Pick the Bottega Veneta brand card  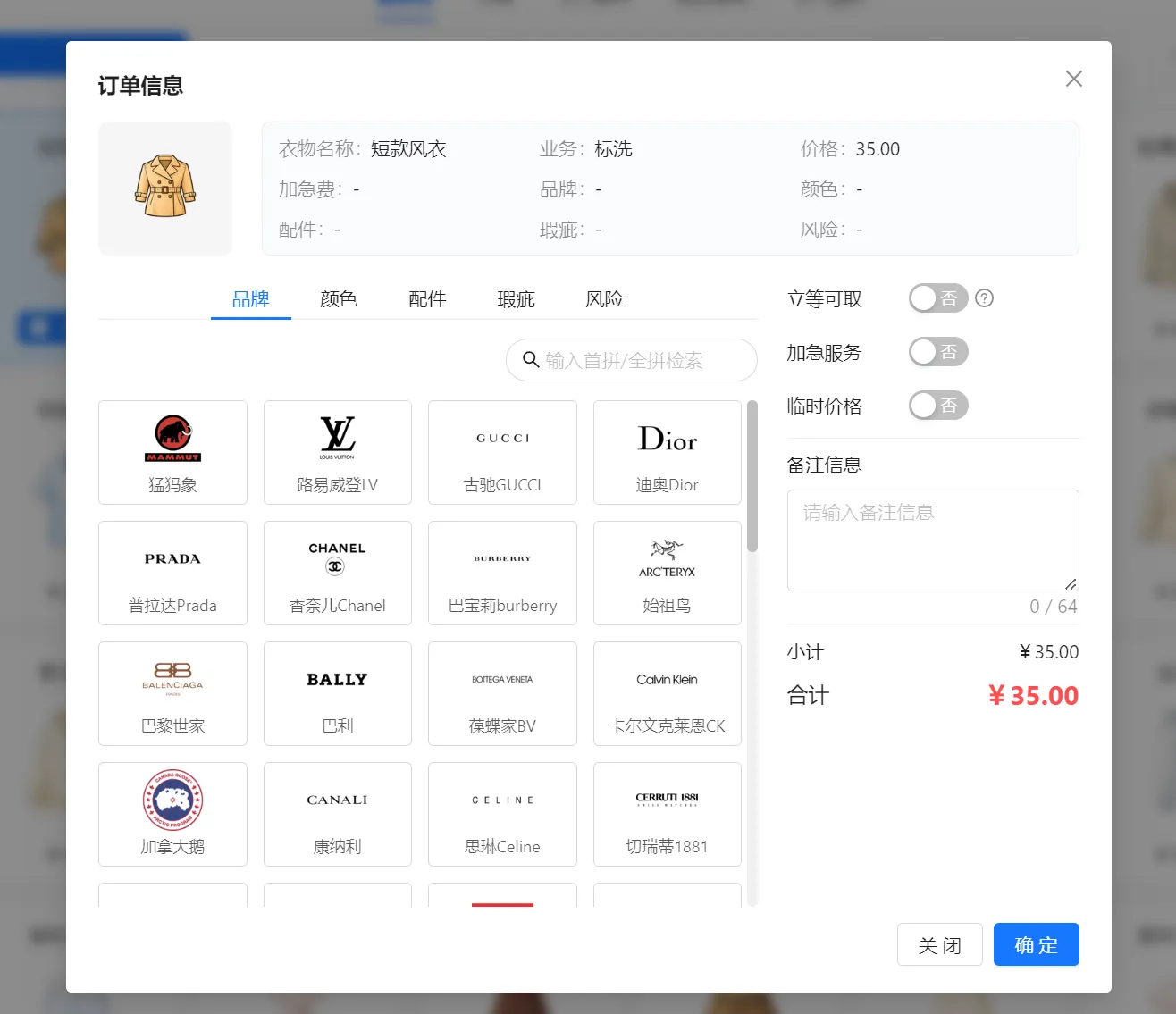(x=502, y=693)
